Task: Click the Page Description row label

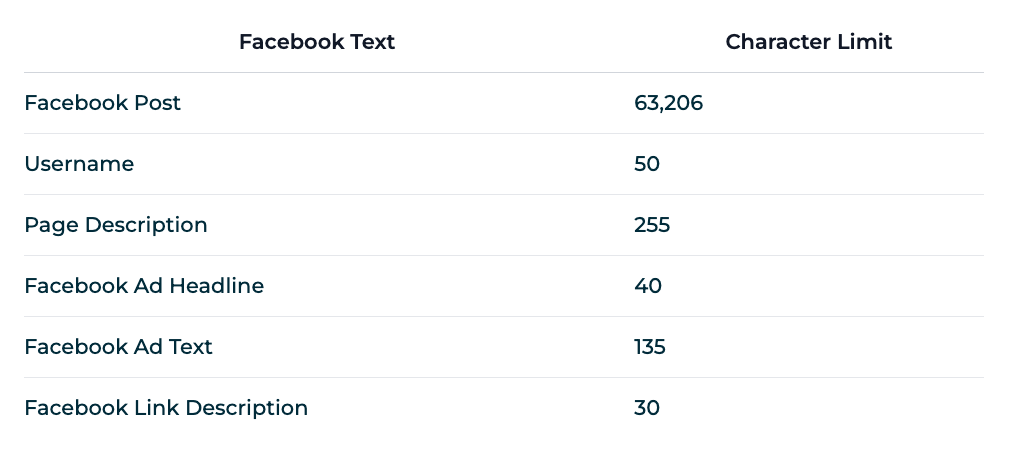Action: click(116, 225)
